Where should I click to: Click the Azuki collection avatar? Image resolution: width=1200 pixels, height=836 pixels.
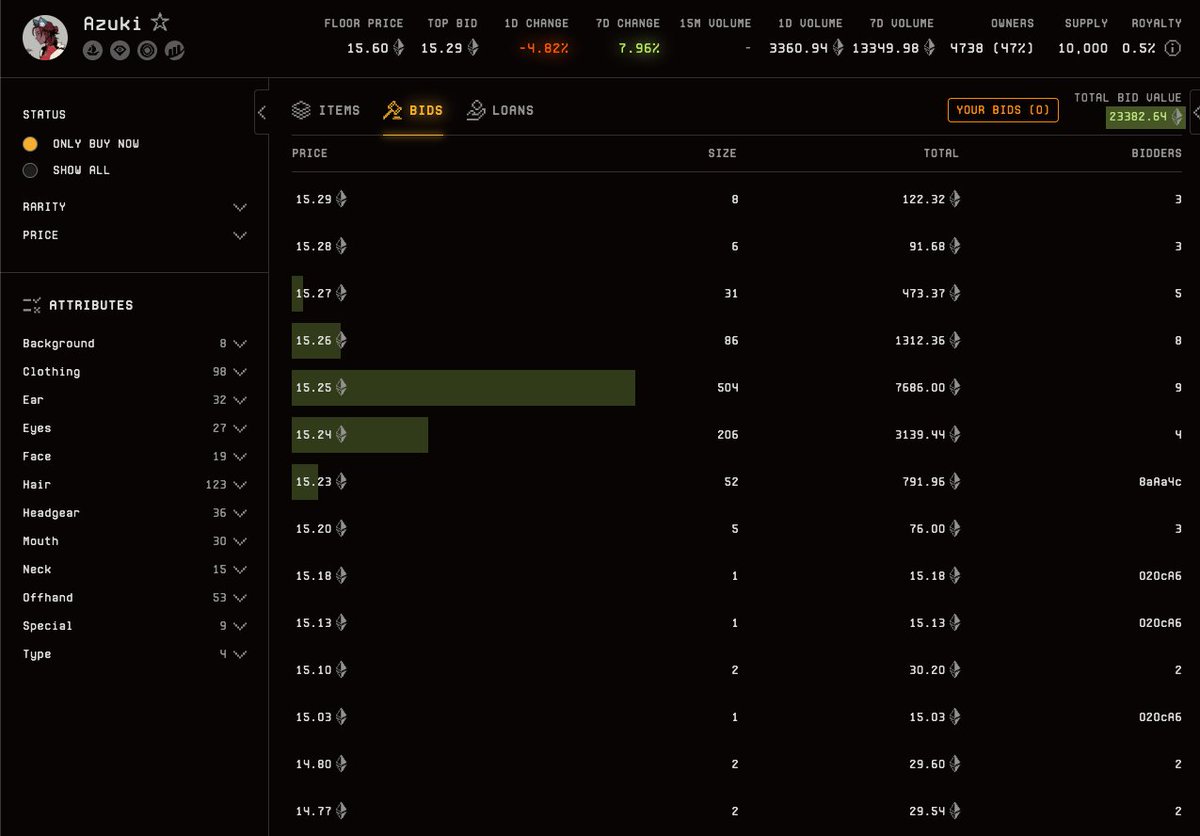click(45, 38)
